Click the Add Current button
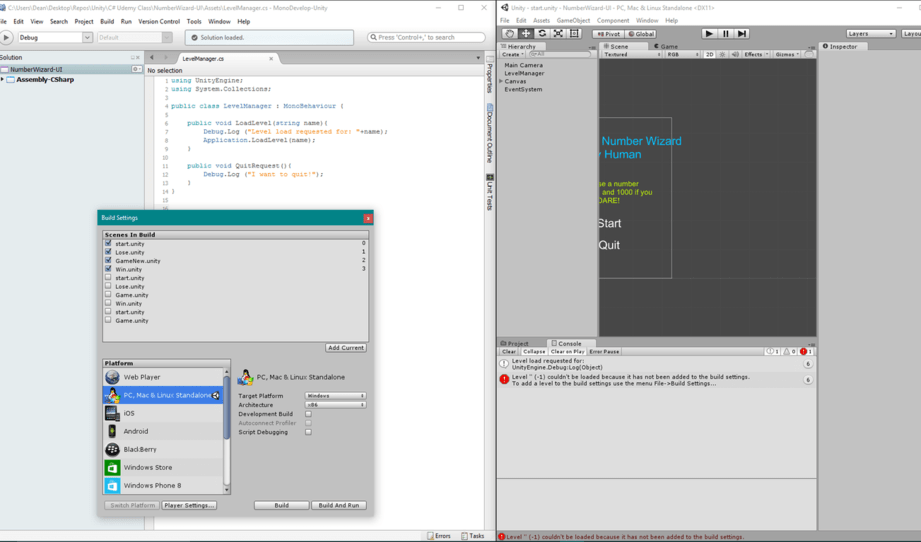This screenshot has width=921, height=542. [346, 348]
